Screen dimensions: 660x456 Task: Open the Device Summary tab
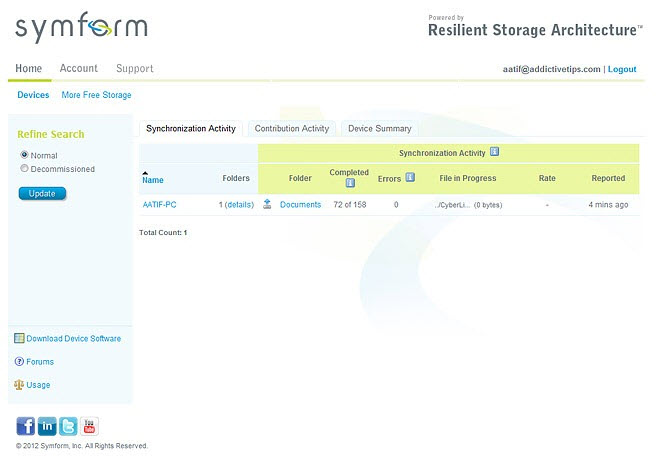(x=380, y=128)
